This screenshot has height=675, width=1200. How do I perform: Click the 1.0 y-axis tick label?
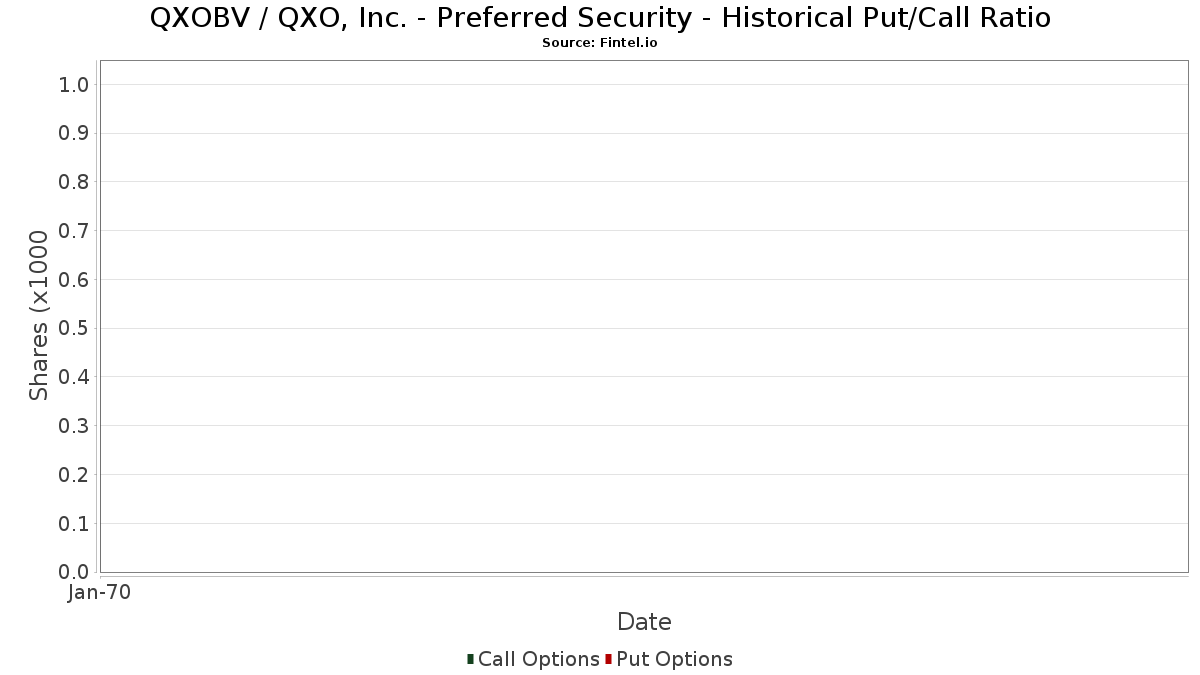pyautogui.click(x=75, y=84)
